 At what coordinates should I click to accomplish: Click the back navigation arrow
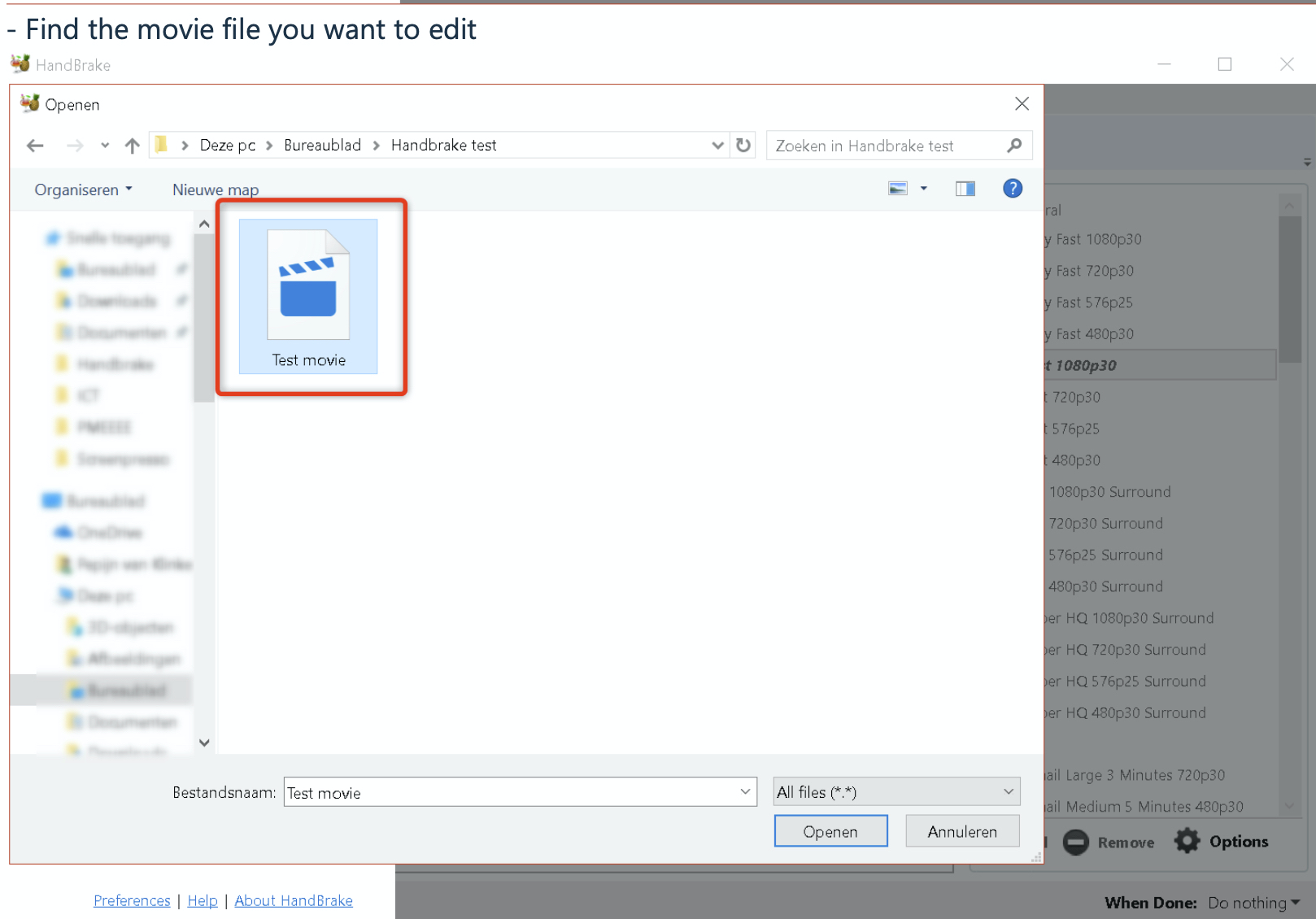click(x=35, y=146)
